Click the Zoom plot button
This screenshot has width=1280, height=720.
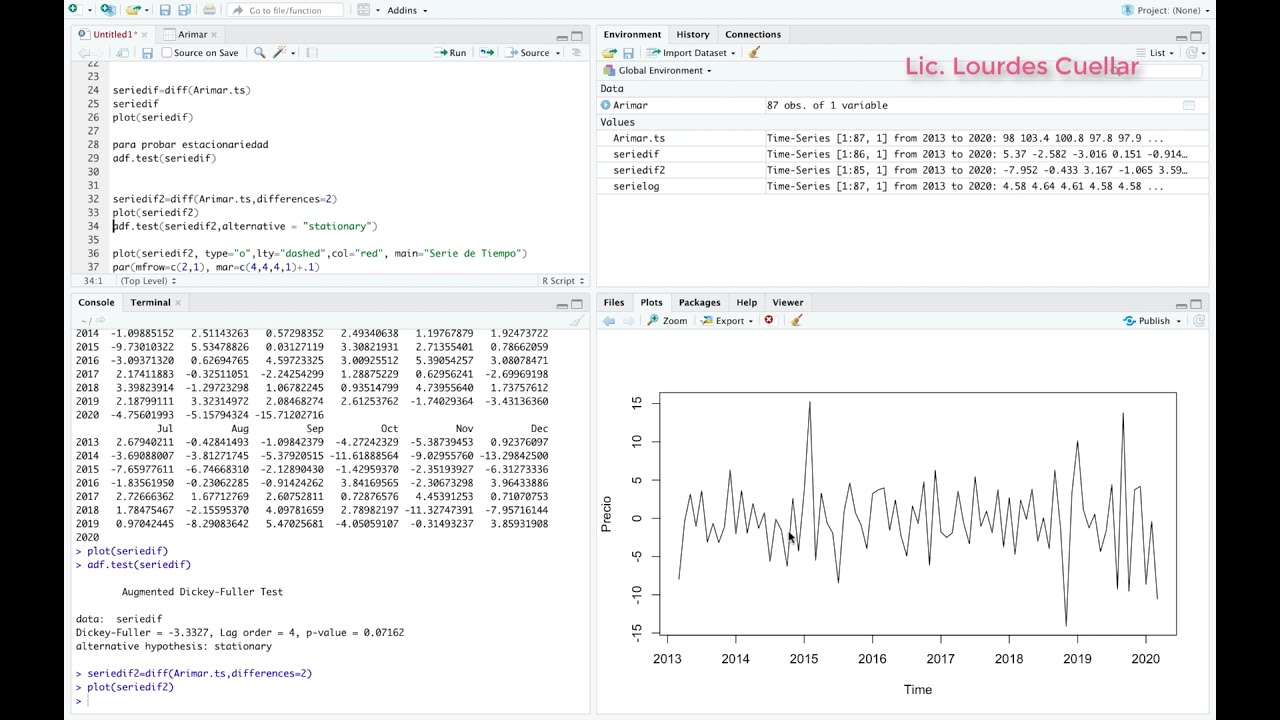(x=667, y=321)
